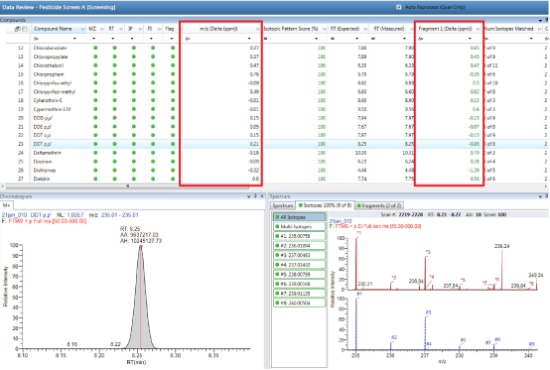Select isotope #1: 235.00758 entry

point(300,236)
